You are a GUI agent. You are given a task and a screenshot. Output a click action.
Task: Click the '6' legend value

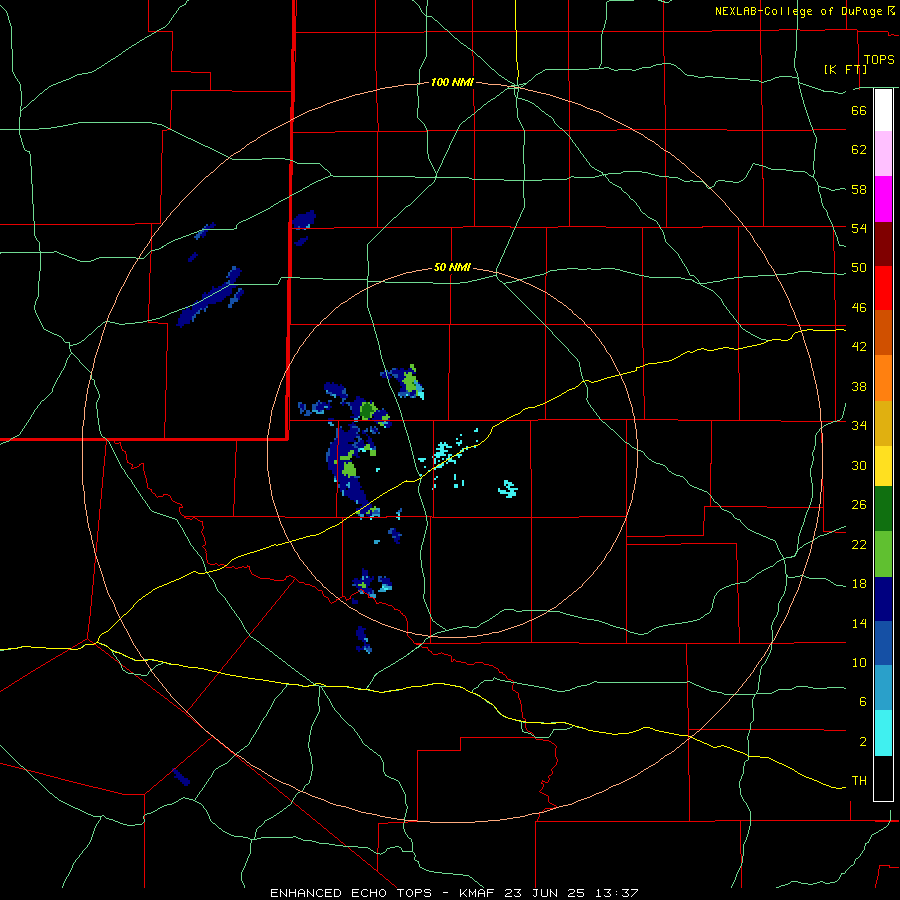[863, 702]
